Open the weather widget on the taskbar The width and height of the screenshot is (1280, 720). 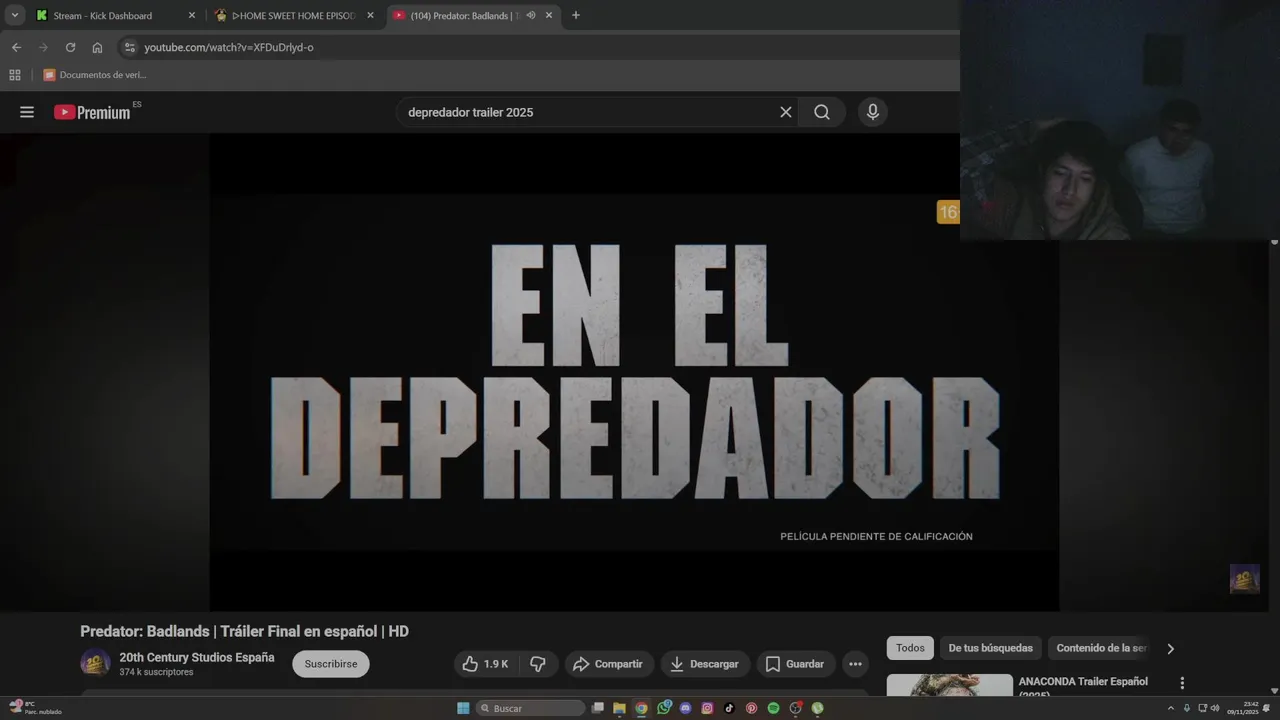click(x=34, y=708)
